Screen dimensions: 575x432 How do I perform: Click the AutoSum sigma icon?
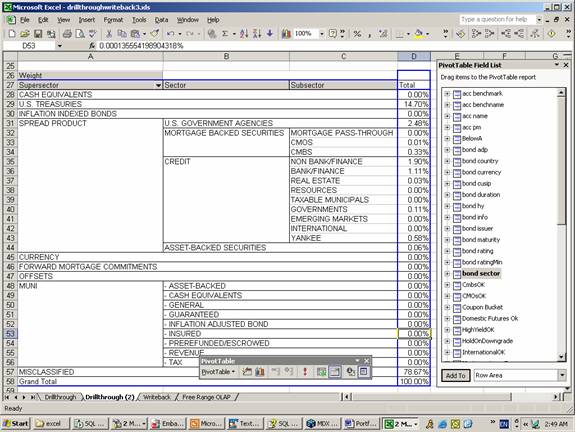click(x=225, y=34)
